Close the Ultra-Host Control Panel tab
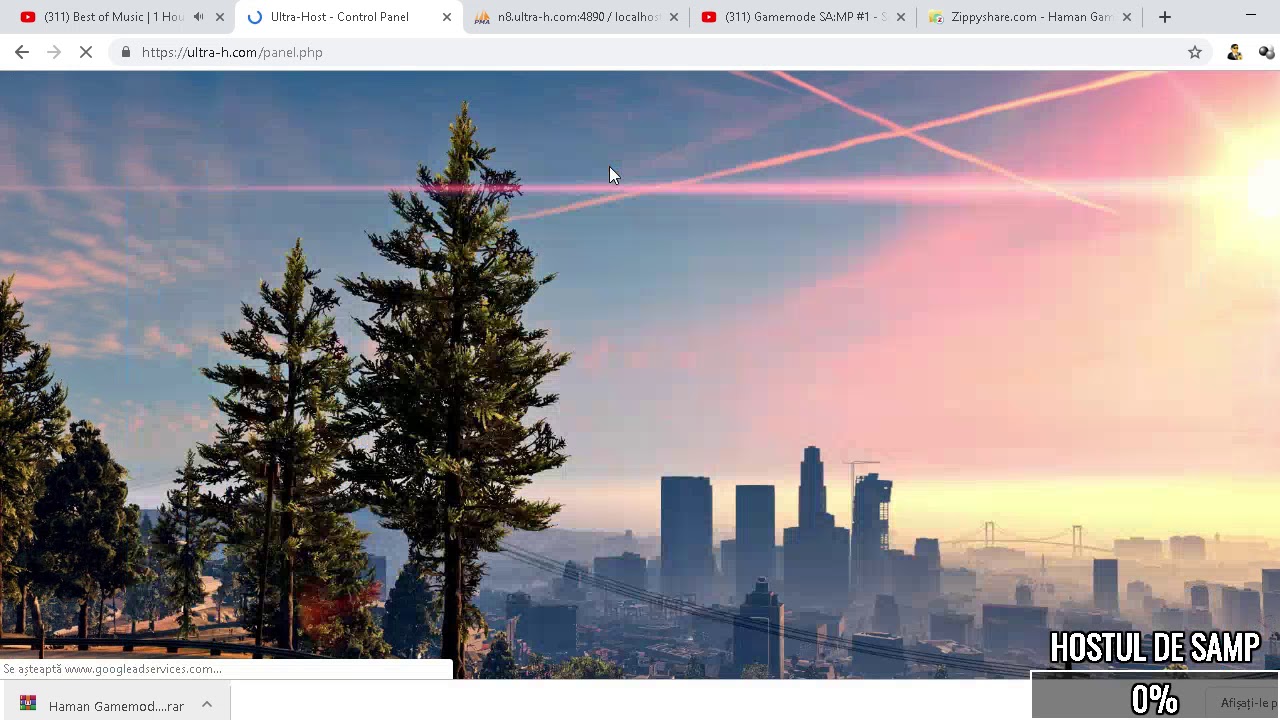Screen dimensions: 1280x720 (447, 17)
